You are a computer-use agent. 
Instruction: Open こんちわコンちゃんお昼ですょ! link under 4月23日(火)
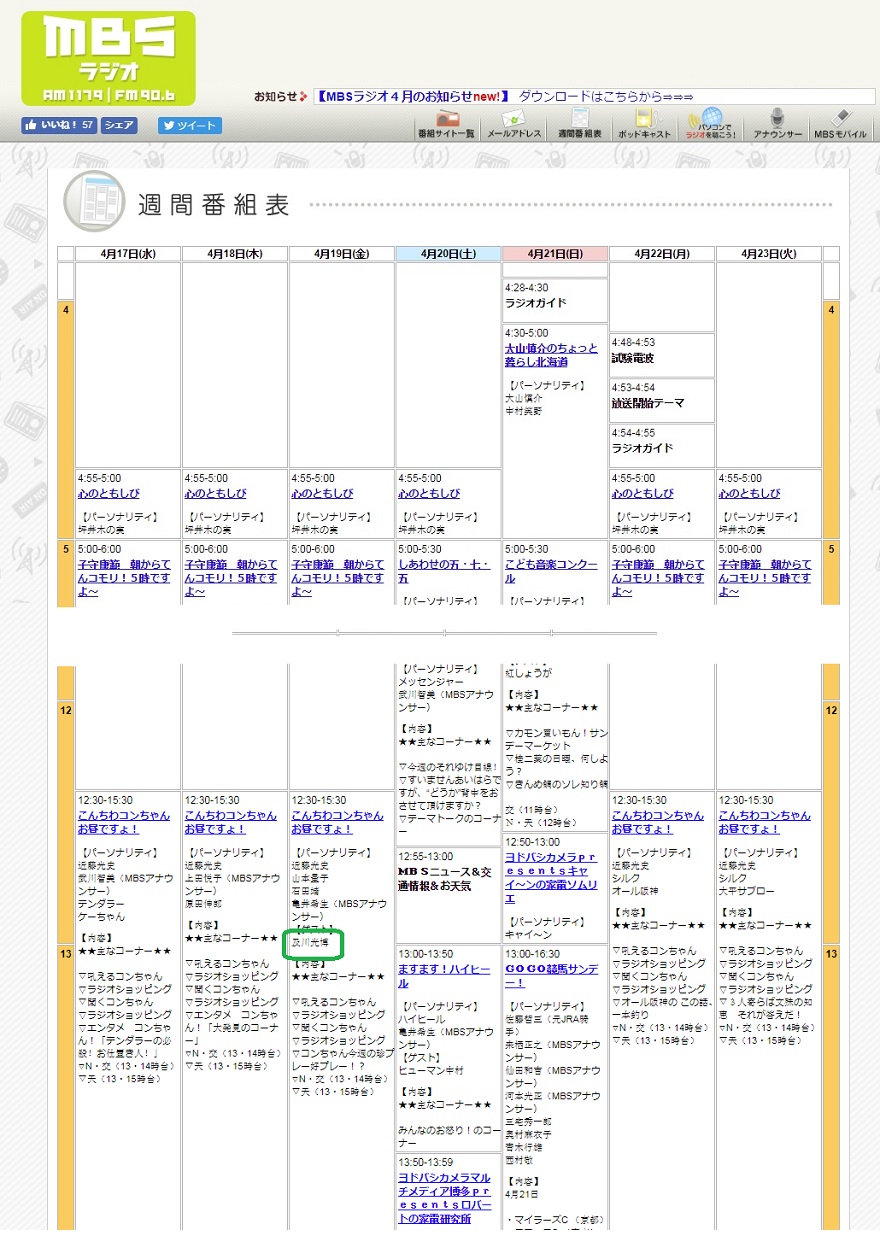click(x=764, y=822)
